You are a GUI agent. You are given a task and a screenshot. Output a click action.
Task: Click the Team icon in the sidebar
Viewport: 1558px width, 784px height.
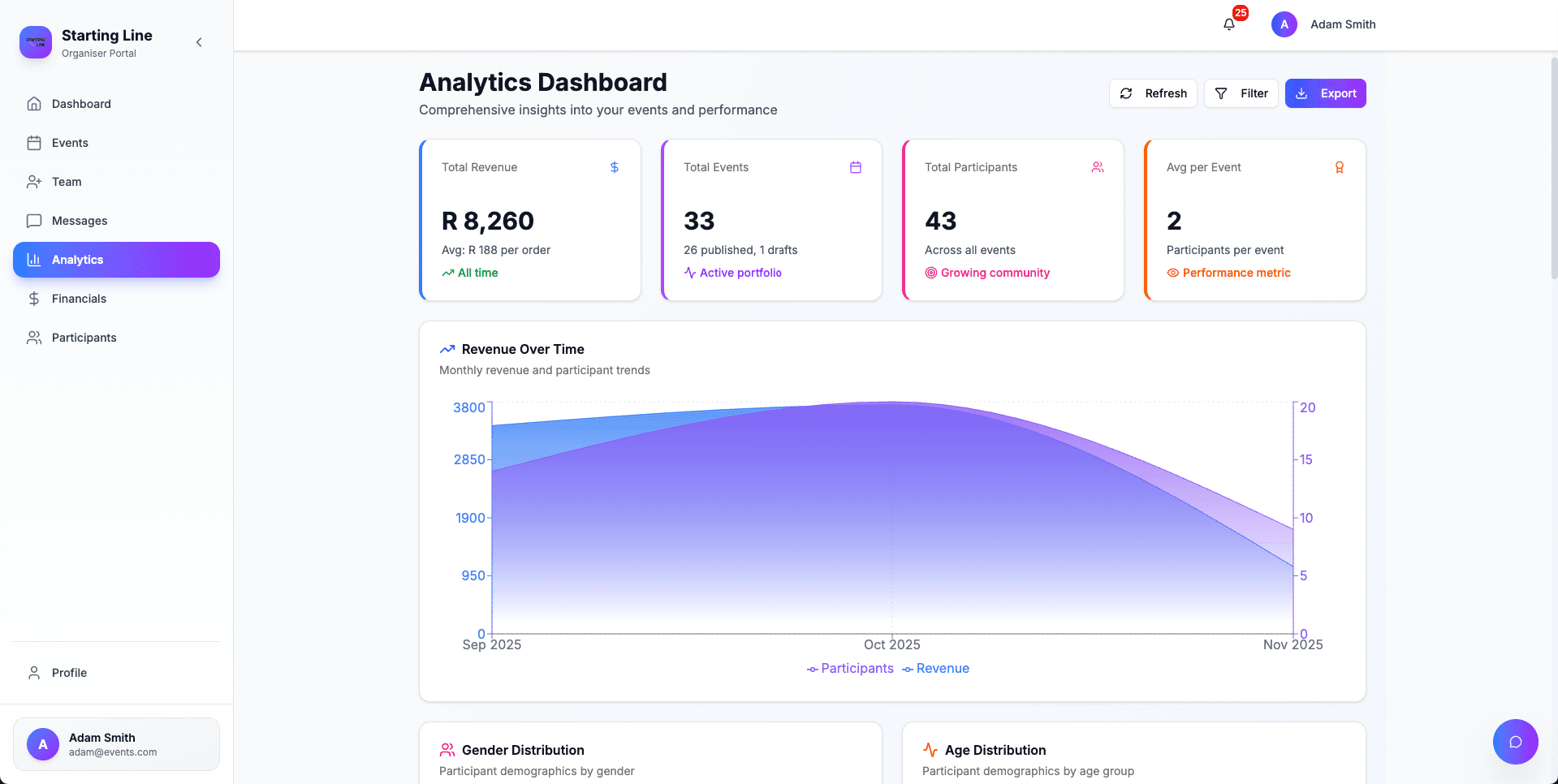pos(33,181)
